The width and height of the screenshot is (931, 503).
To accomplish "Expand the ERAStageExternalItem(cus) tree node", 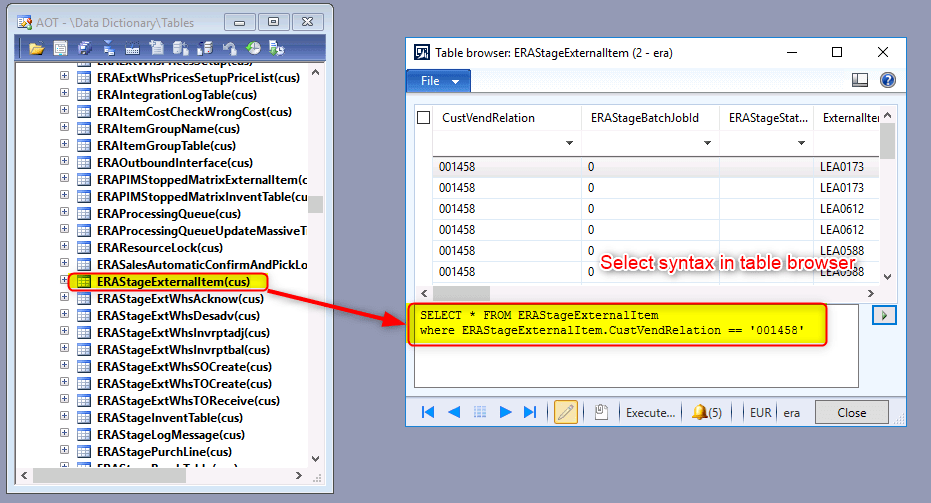I will tap(65, 282).
